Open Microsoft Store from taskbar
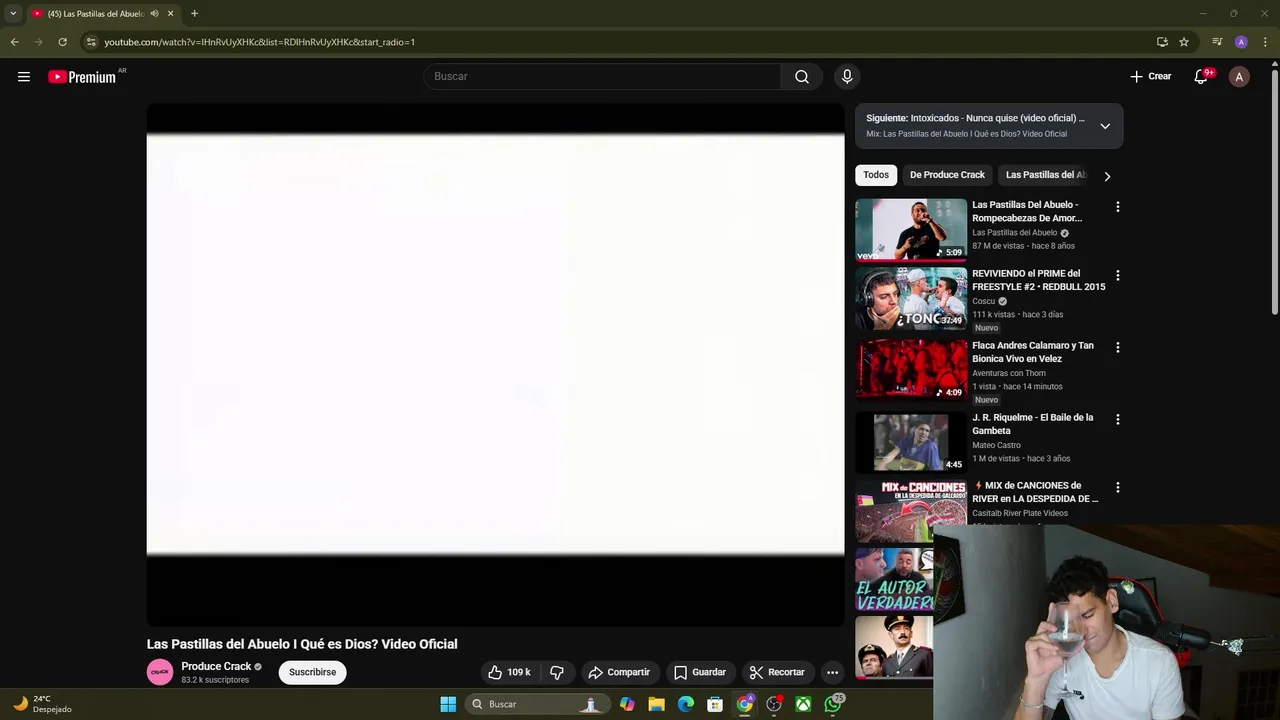The width and height of the screenshot is (1280, 720). point(715,704)
